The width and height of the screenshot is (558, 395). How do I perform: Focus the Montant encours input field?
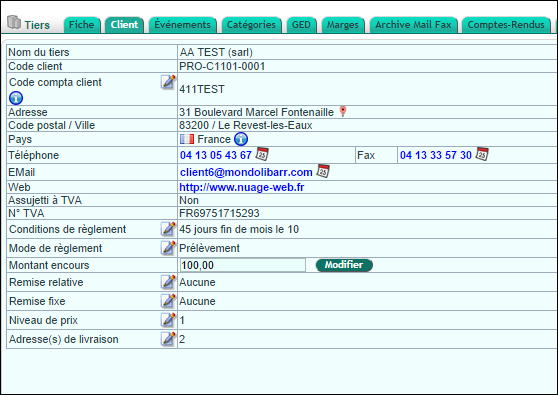pyautogui.click(x=243, y=265)
